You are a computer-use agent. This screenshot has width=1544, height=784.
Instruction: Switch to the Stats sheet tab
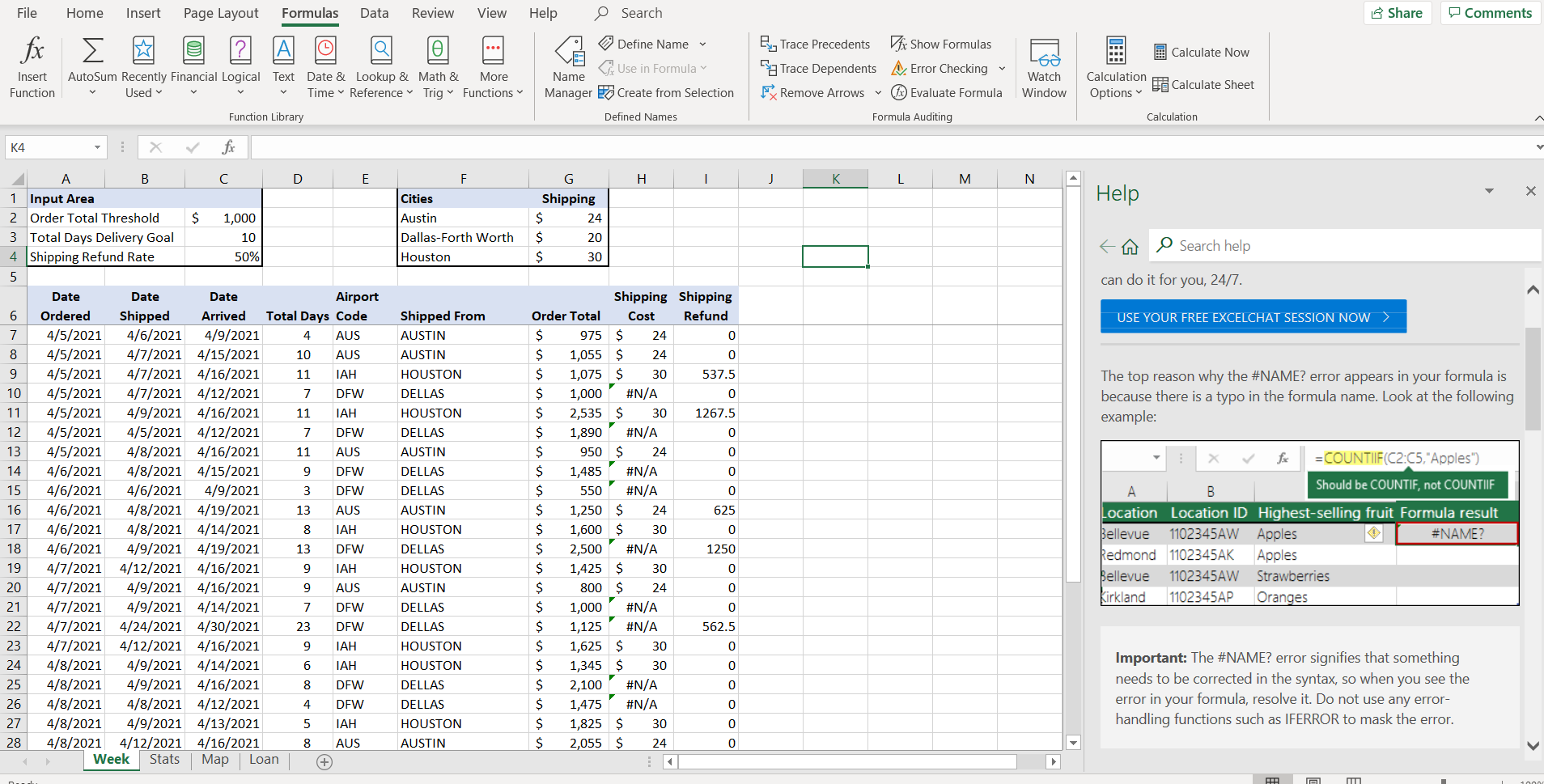(164, 760)
